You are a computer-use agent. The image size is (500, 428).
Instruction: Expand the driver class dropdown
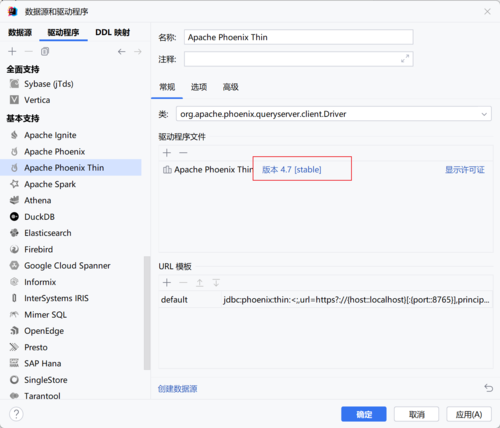click(484, 114)
